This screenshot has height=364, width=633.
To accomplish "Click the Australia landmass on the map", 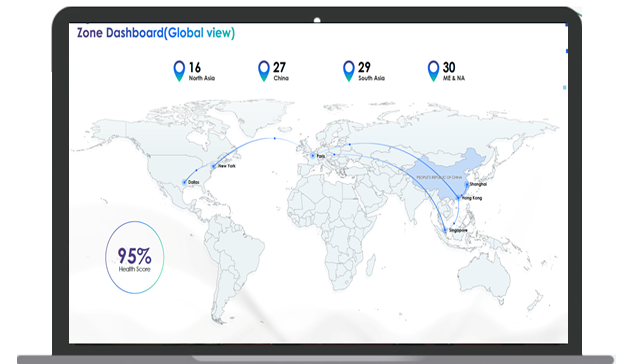I will (482, 276).
